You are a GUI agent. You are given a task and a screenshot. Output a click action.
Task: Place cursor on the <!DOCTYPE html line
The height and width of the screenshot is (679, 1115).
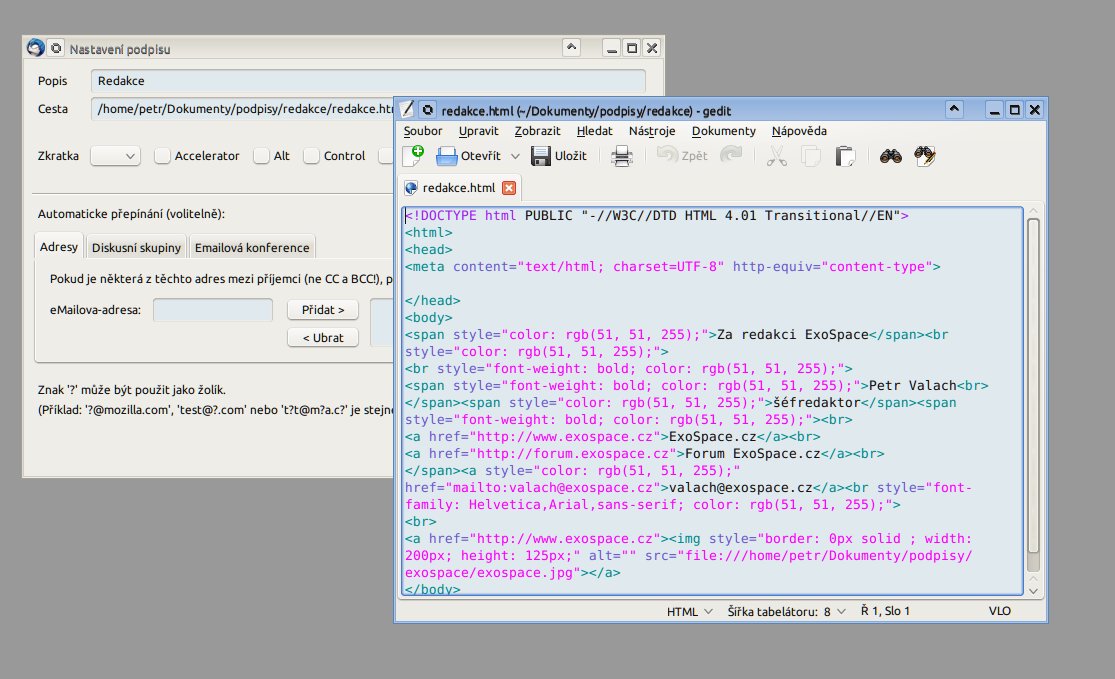[656, 215]
